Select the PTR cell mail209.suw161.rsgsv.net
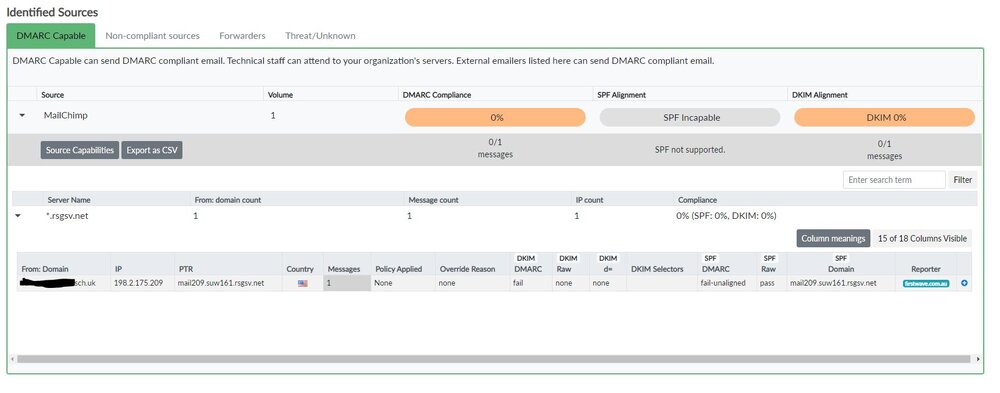This screenshot has width=1000, height=393. click(221, 283)
